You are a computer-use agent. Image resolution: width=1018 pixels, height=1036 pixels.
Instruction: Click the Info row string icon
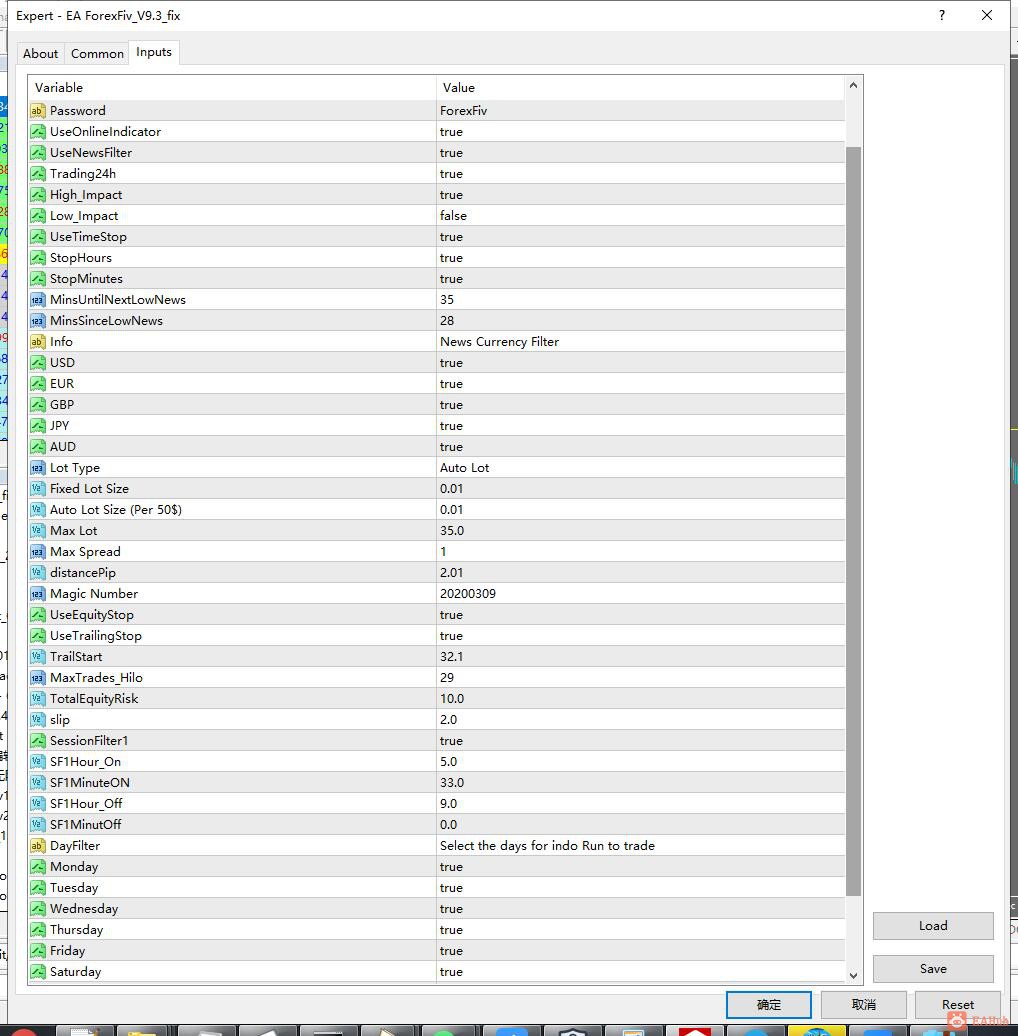coord(38,342)
